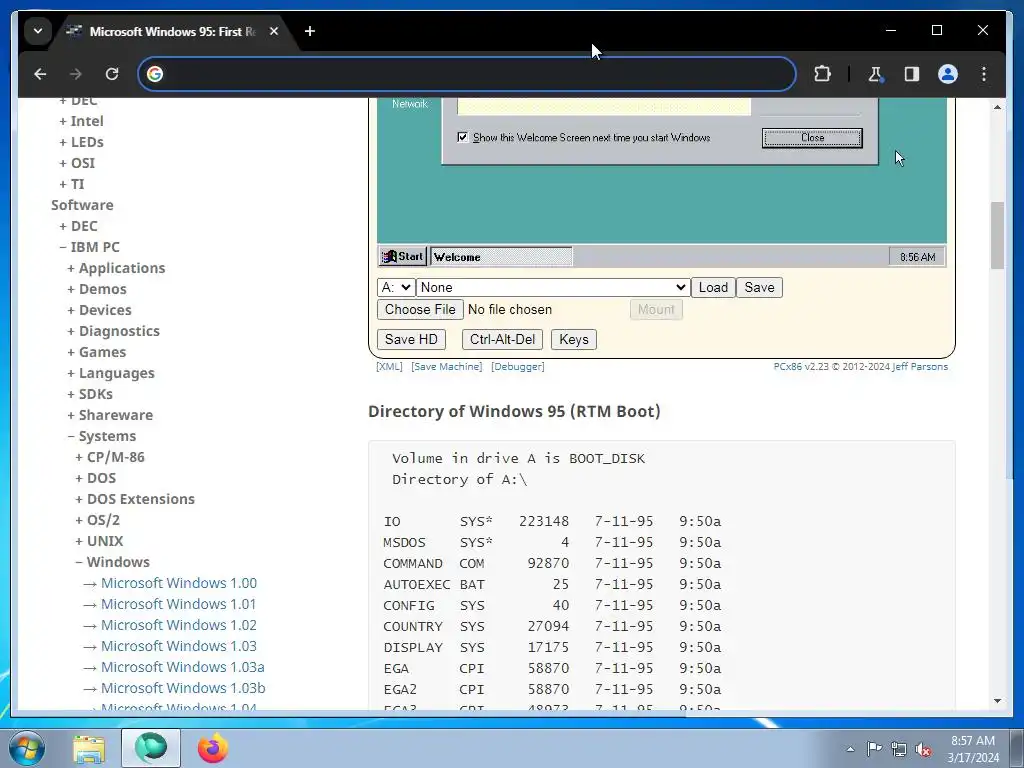Show hidden system tray icons
This screenshot has width=1024, height=768.
coord(850,749)
